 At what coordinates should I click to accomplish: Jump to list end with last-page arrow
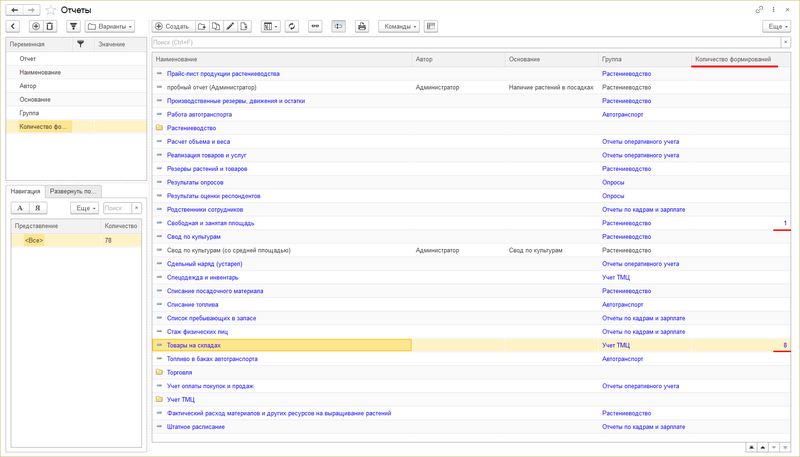pos(785,447)
